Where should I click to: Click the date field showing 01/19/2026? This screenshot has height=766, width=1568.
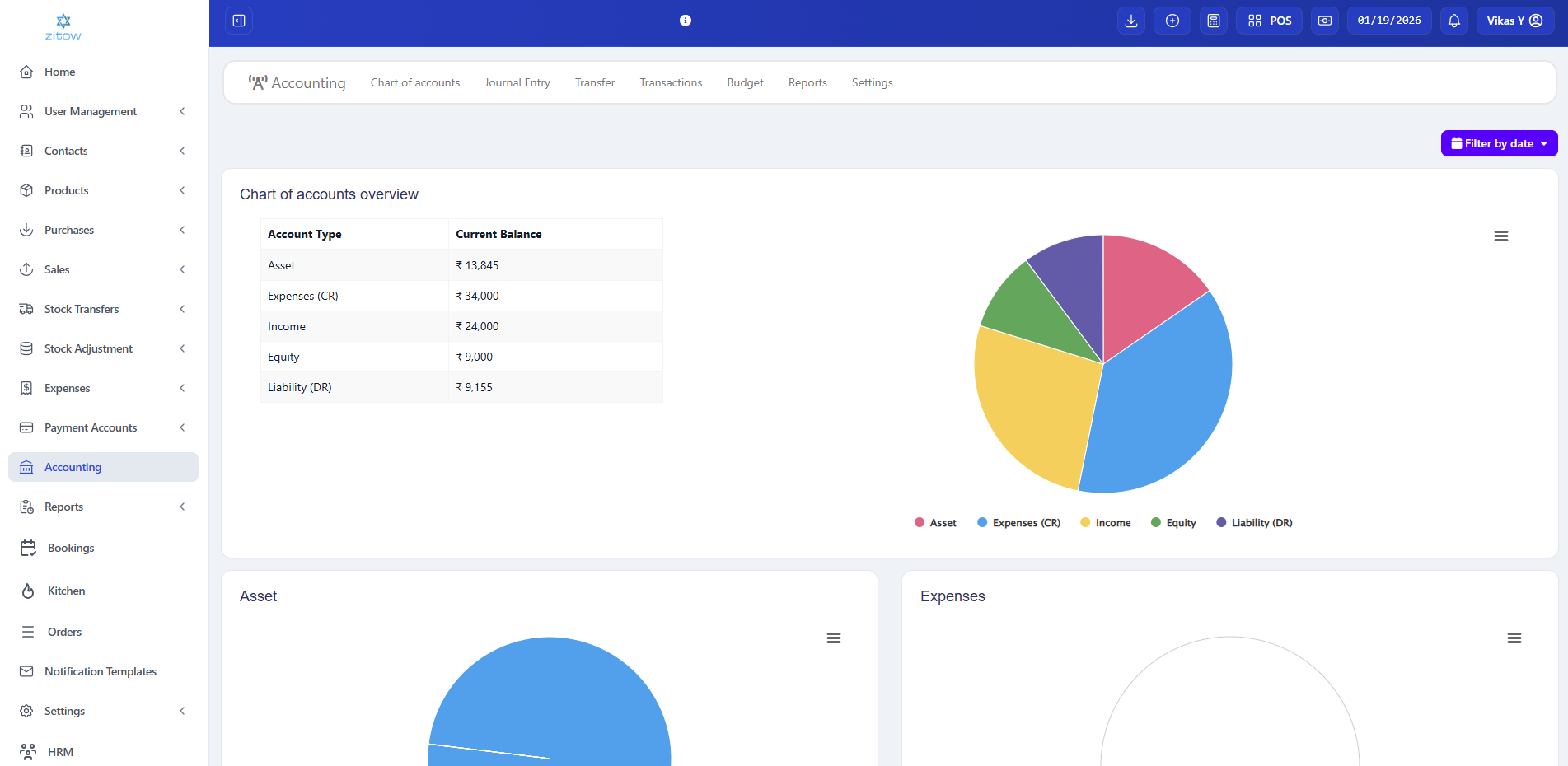[x=1389, y=20]
